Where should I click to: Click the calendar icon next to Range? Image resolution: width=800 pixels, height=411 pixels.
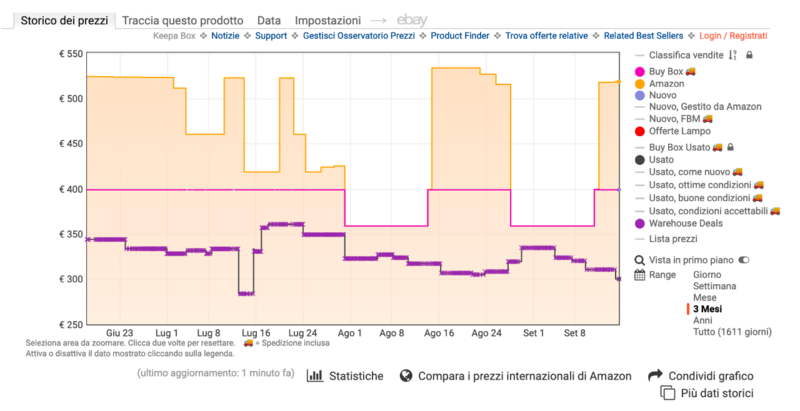click(640, 273)
